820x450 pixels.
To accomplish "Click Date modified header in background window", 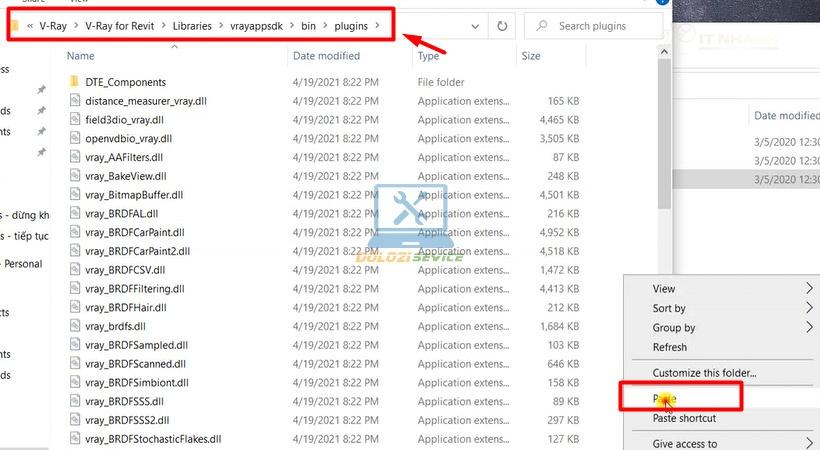I will click(x=786, y=115).
